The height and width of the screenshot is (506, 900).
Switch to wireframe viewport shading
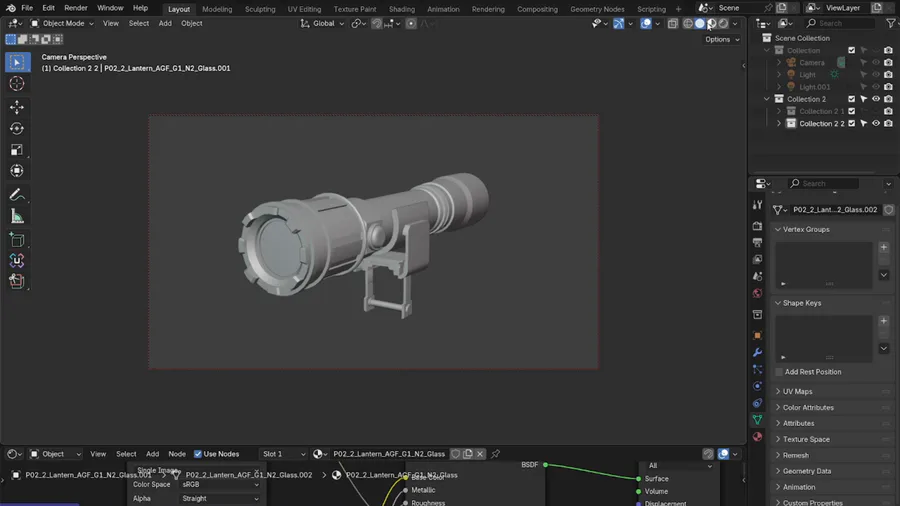688,24
